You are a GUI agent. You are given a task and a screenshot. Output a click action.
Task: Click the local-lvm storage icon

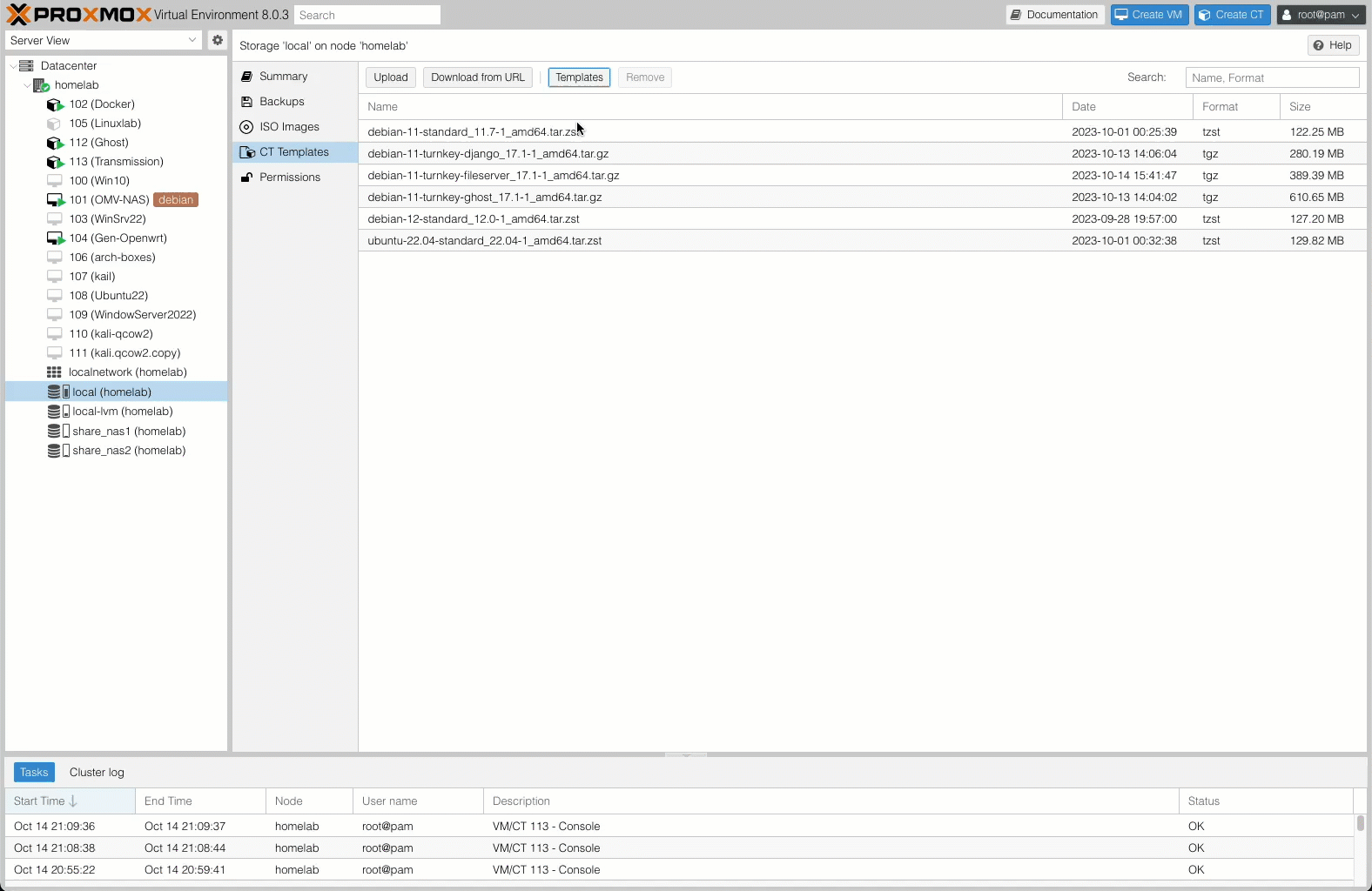(58, 412)
